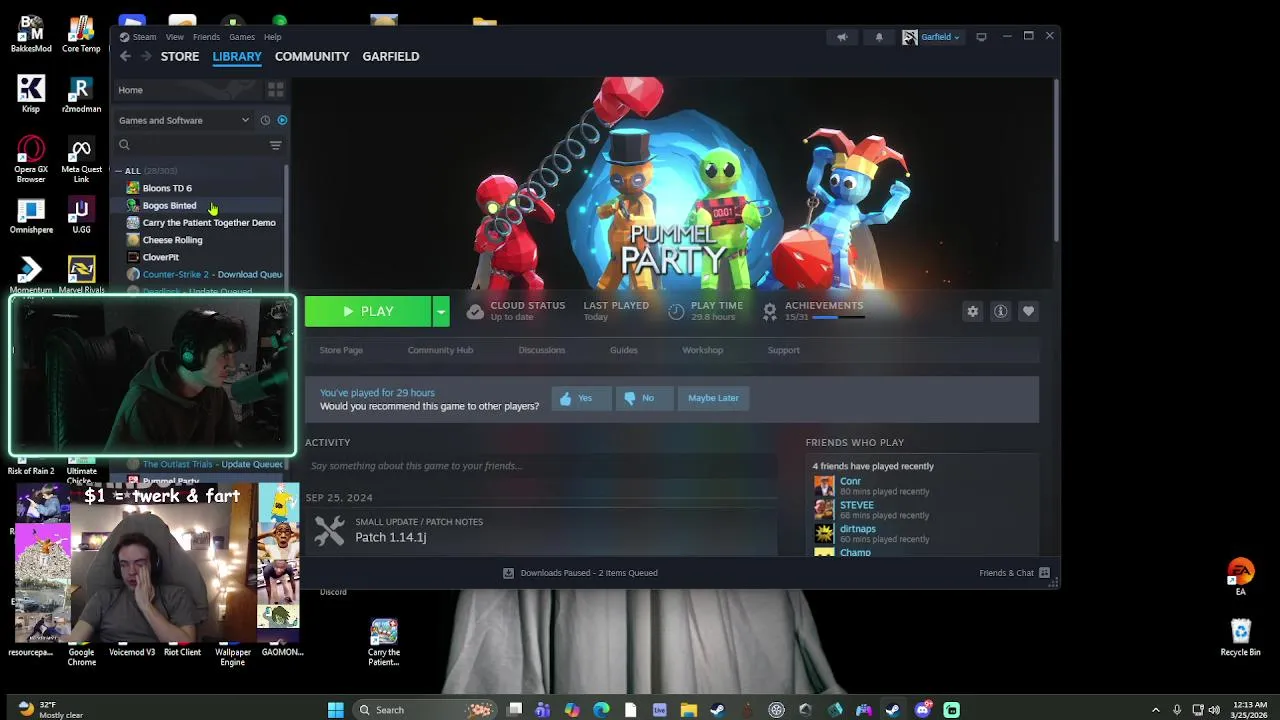Collapse the ALL games category
Image resolution: width=1280 pixels, height=720 pixels.
pyautogui.click(x=119, y=171)
